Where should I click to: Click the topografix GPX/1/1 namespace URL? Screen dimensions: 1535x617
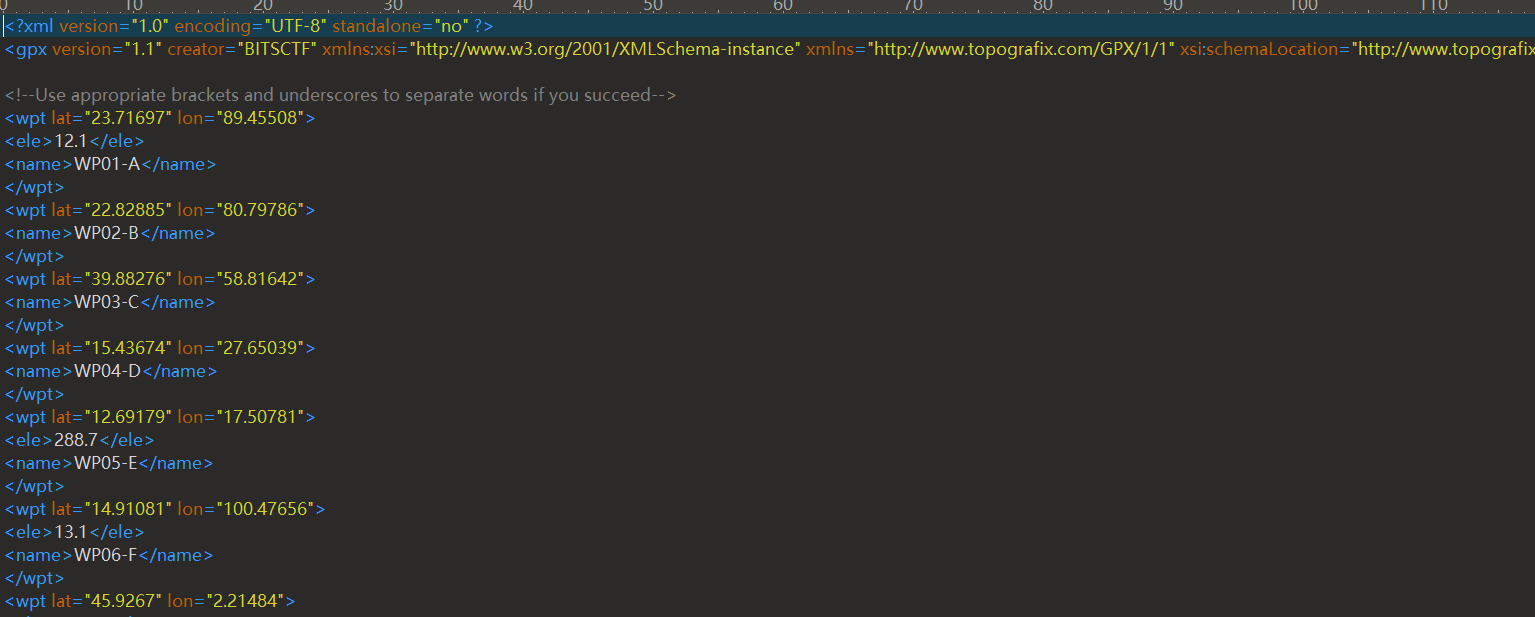click(1020, 49)
